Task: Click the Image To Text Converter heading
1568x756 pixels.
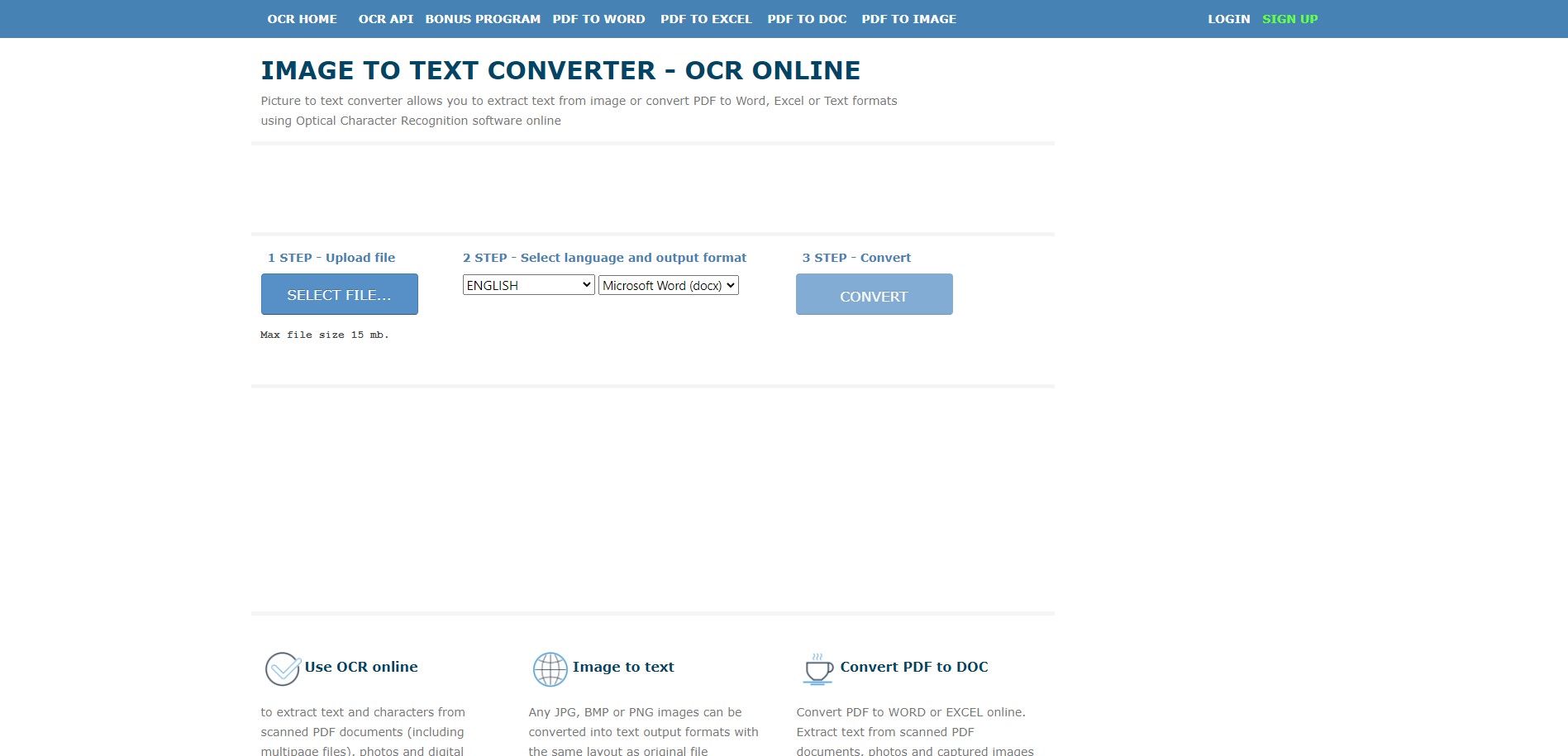Action: 561,70
